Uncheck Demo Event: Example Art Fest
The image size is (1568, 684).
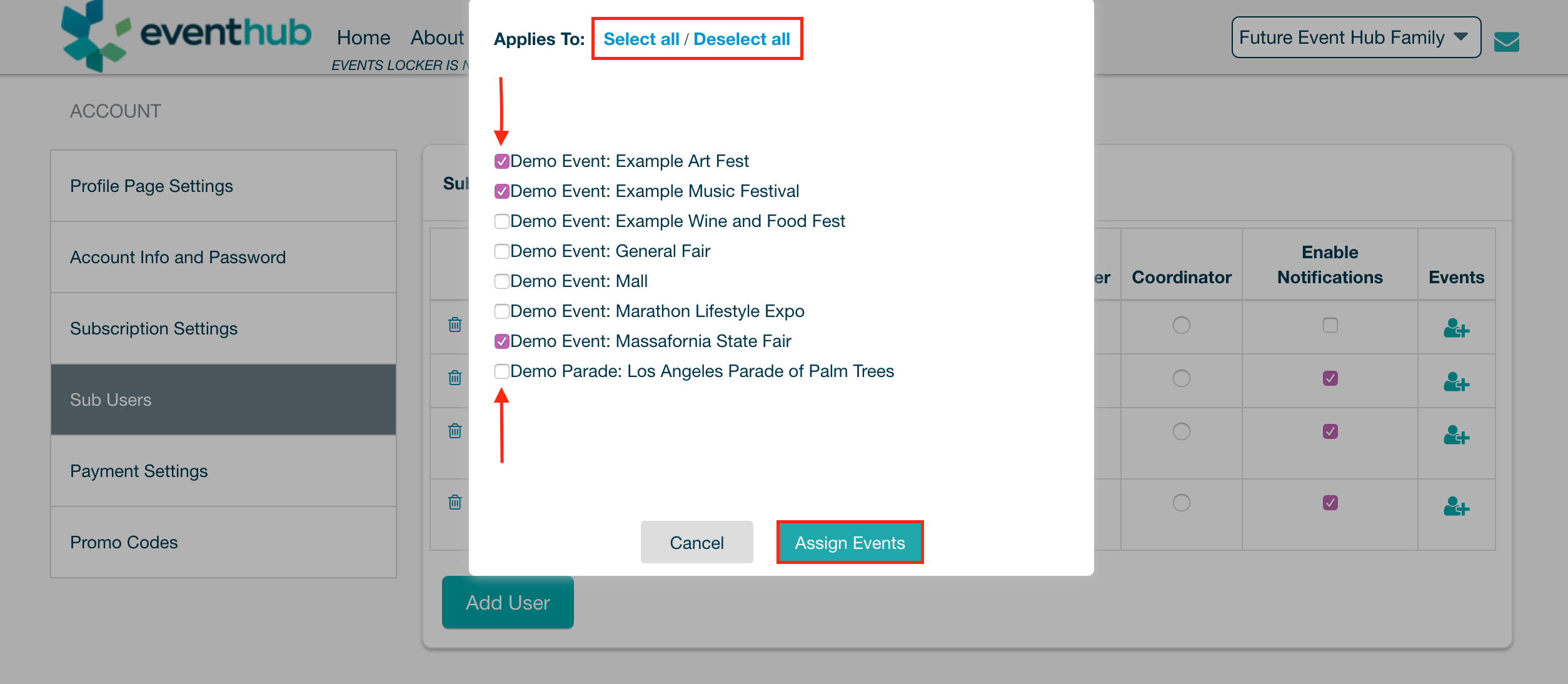pos(501,161)
